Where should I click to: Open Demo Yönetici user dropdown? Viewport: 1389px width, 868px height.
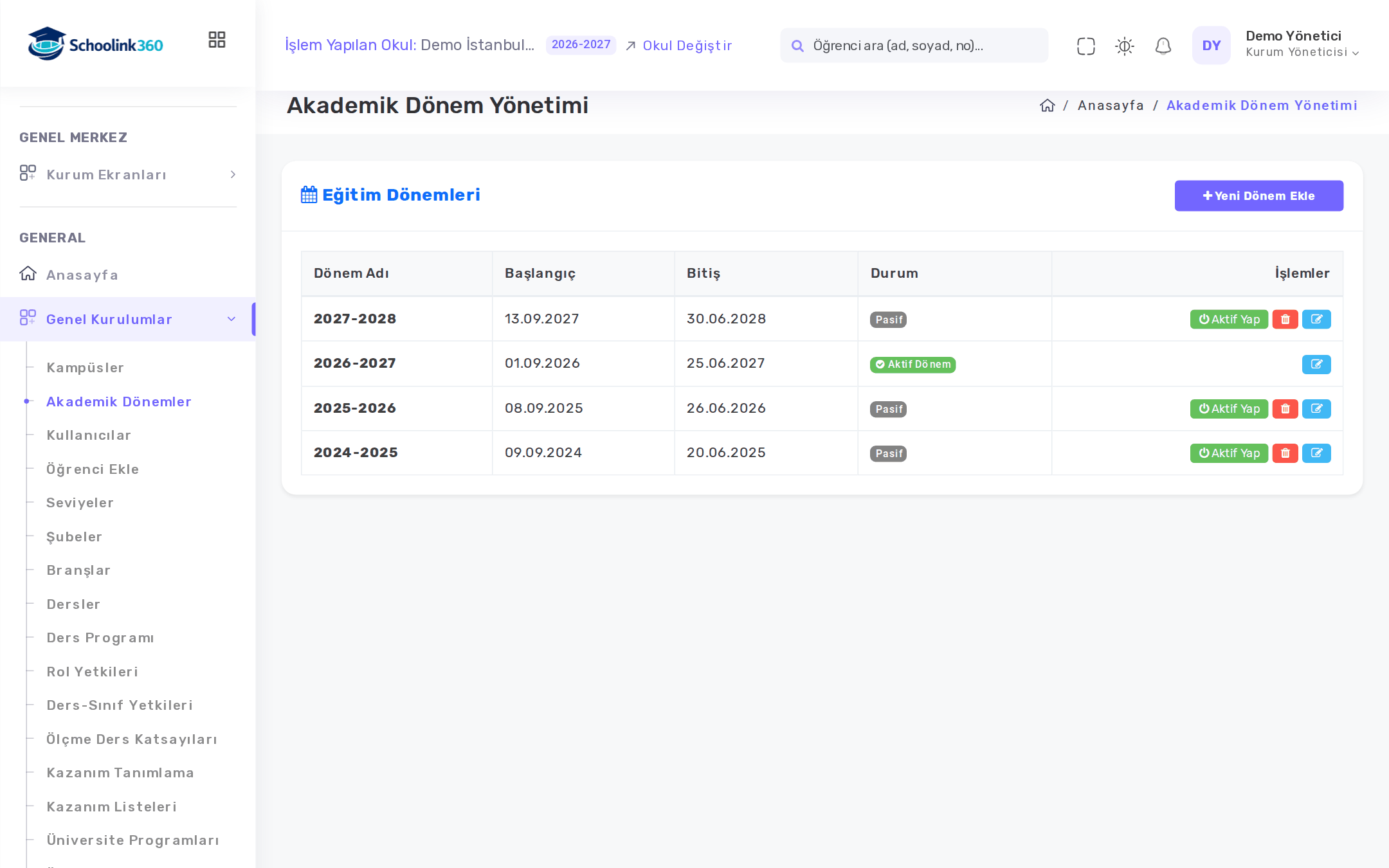click(1302, 44)
